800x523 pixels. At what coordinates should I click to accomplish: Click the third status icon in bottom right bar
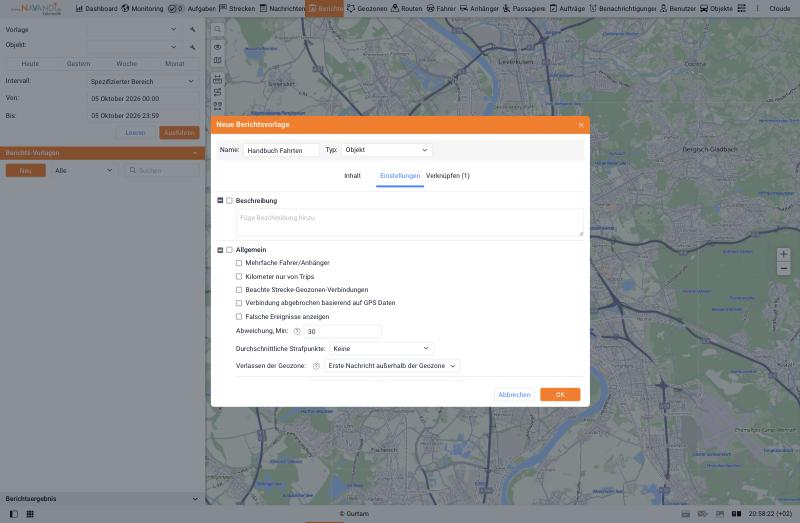[x=719, y=514]
